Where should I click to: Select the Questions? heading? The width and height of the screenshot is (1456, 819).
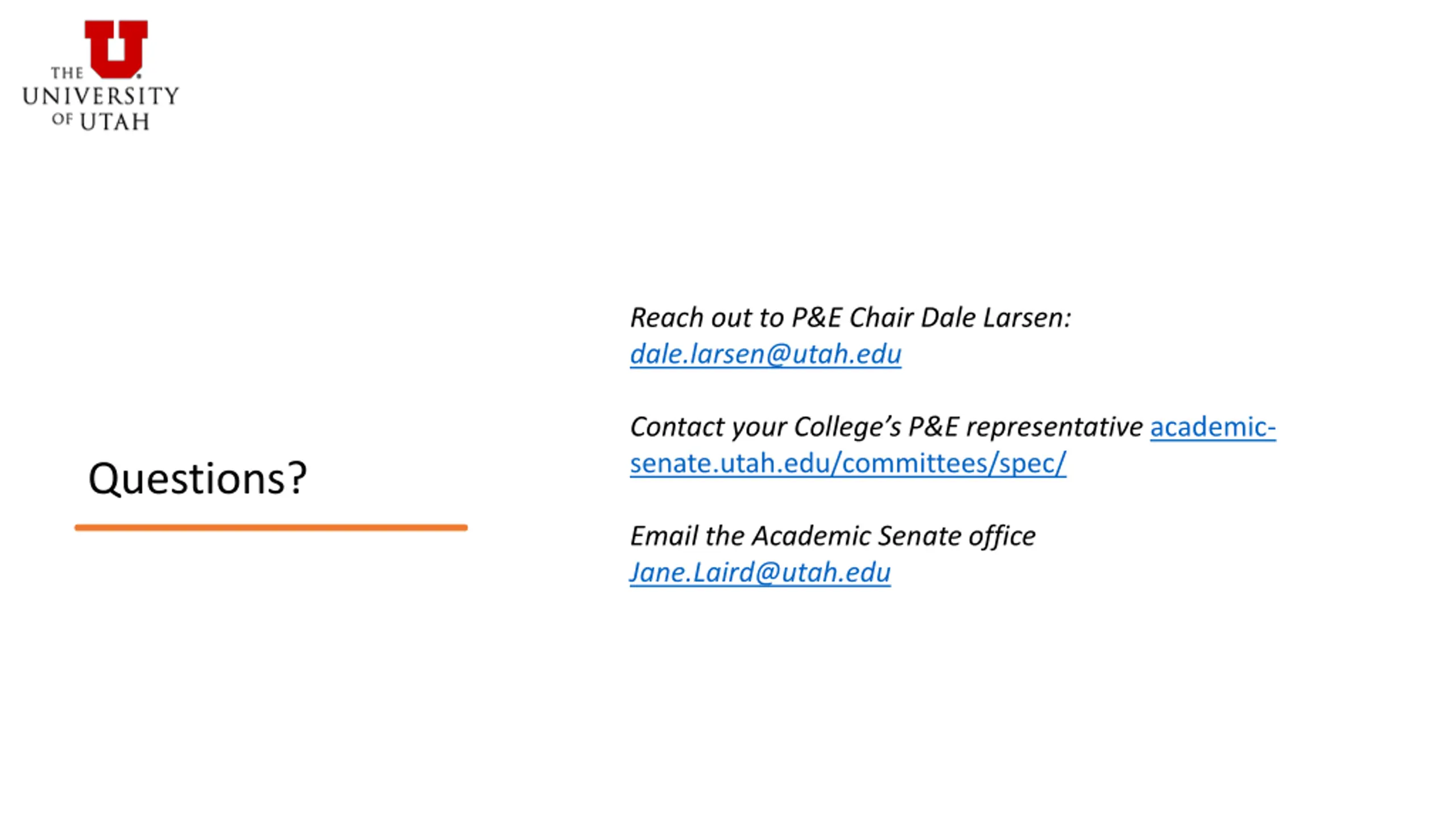[x=197, y=478]
